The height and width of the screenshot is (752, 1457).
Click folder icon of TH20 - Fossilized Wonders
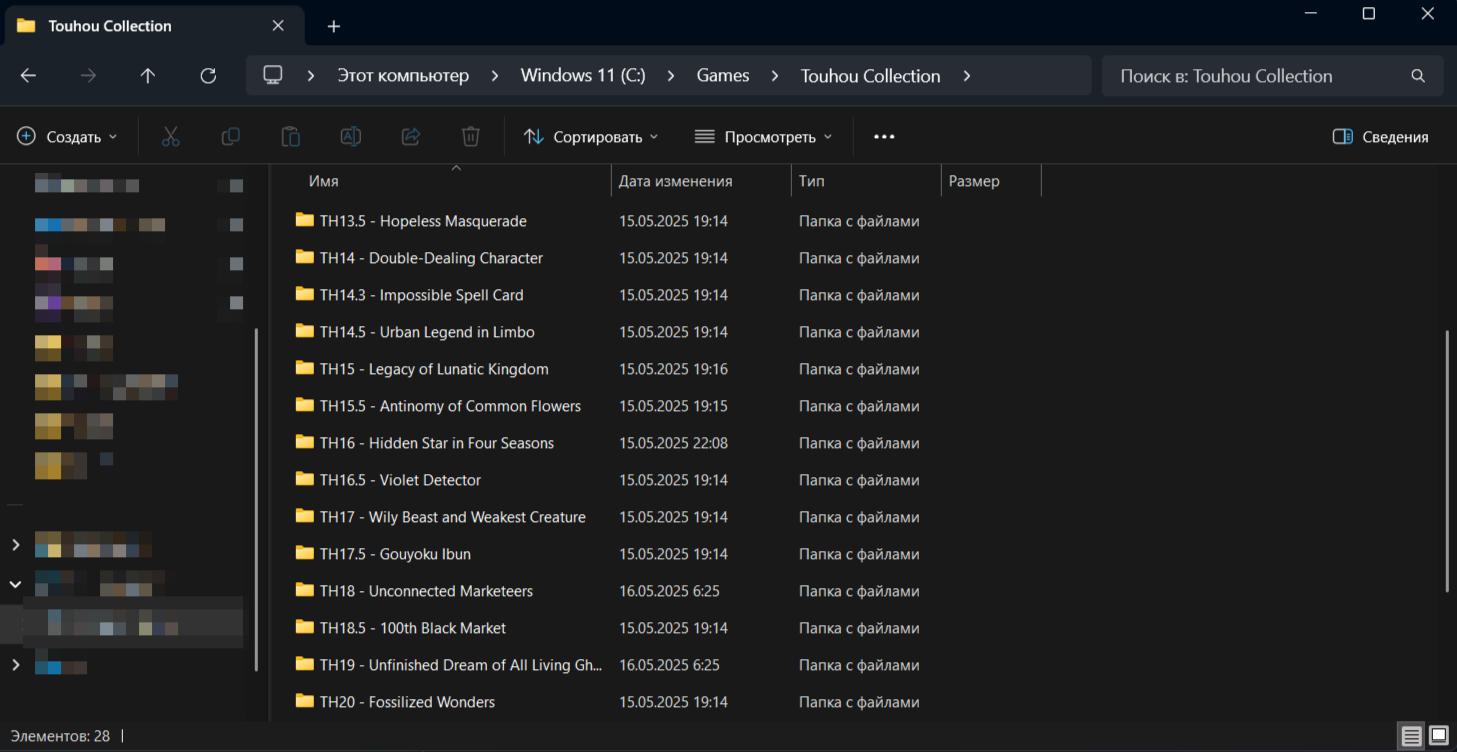[304, 701]
